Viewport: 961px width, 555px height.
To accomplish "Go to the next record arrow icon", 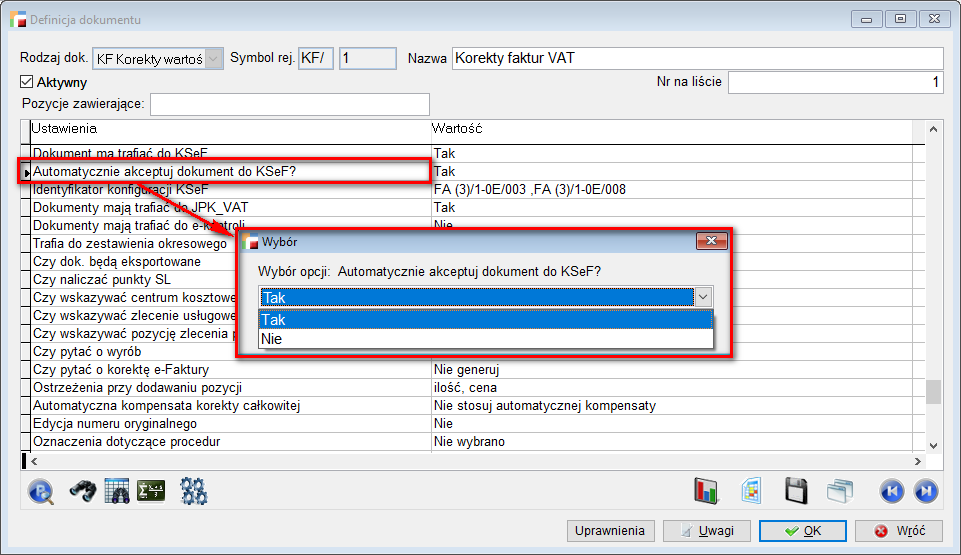I will point(926,491).
